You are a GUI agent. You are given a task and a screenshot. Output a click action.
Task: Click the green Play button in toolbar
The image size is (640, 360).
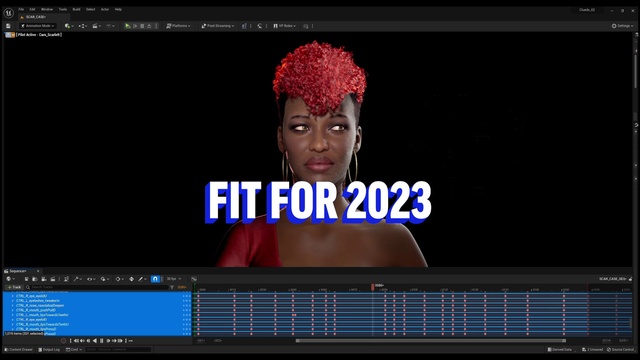click(x=127, y=26)
